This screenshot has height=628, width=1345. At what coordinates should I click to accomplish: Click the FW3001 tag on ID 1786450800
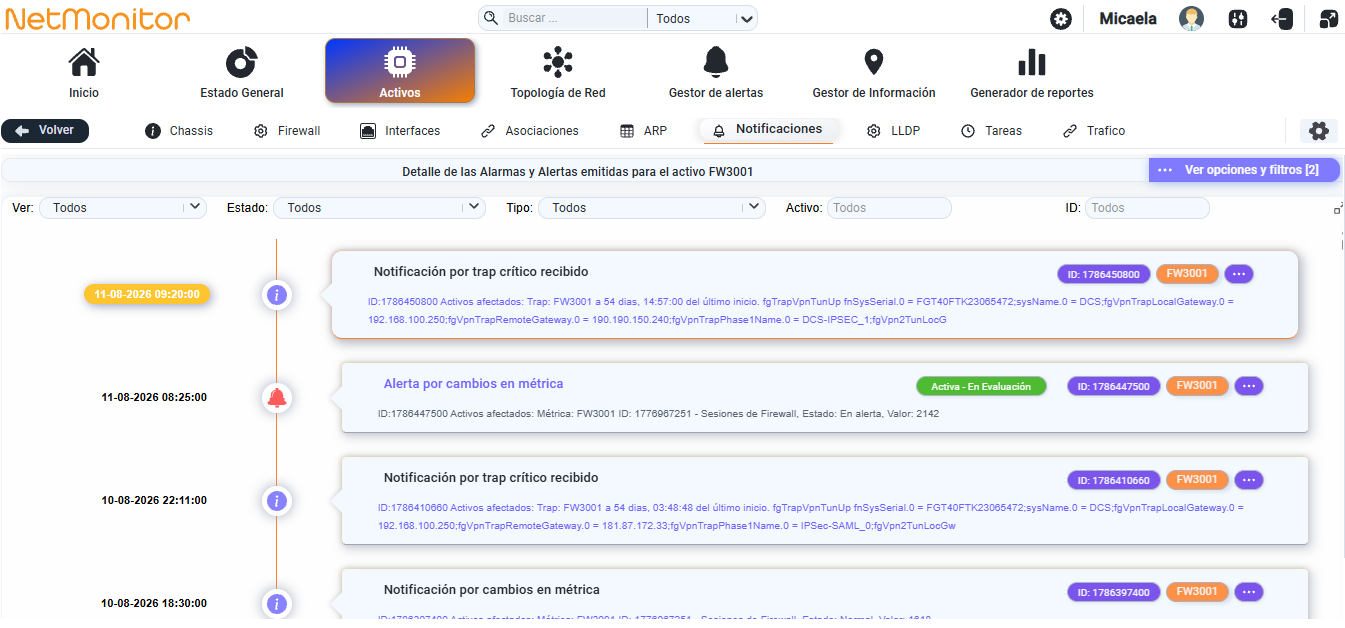pos(1187,274)
